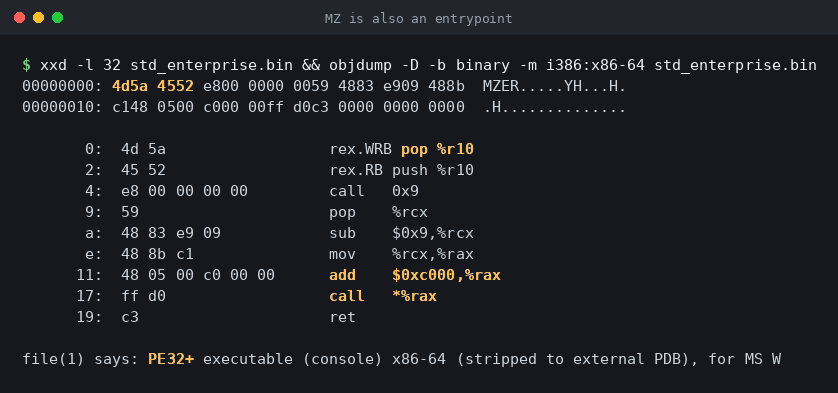Minimize the window with the yellow button

point(38,18)
